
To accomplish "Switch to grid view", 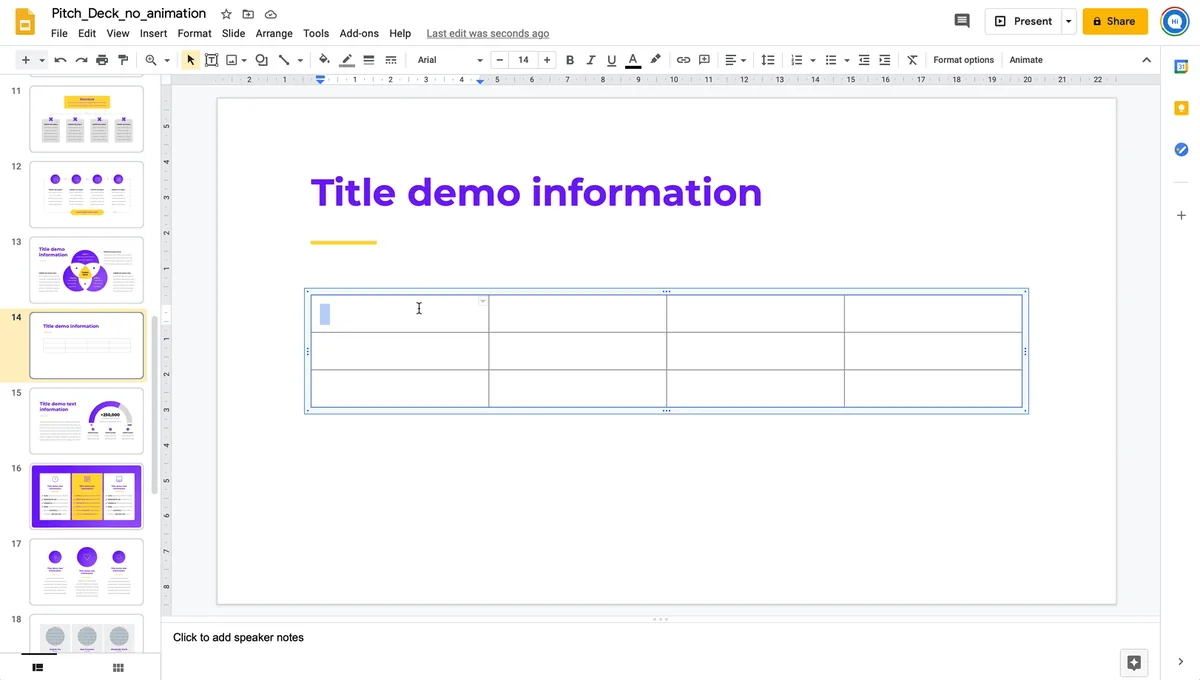I will (118, 667).
